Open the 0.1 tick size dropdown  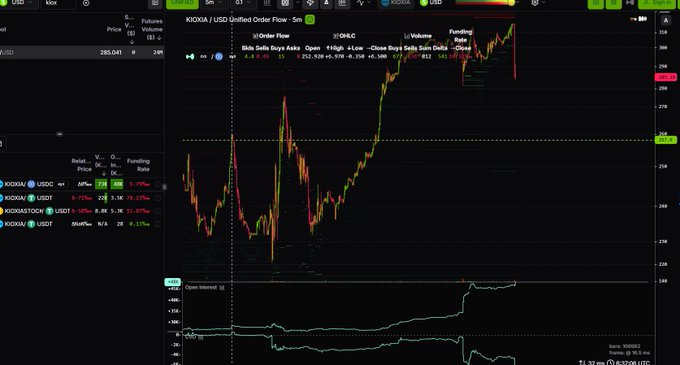243,3
